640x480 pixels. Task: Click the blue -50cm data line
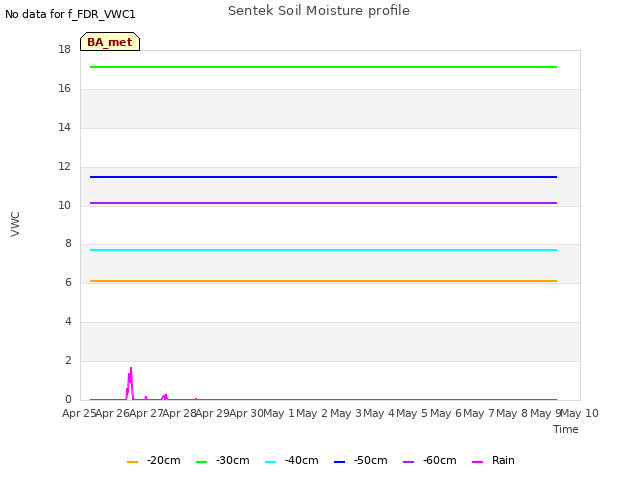[323, 177]
